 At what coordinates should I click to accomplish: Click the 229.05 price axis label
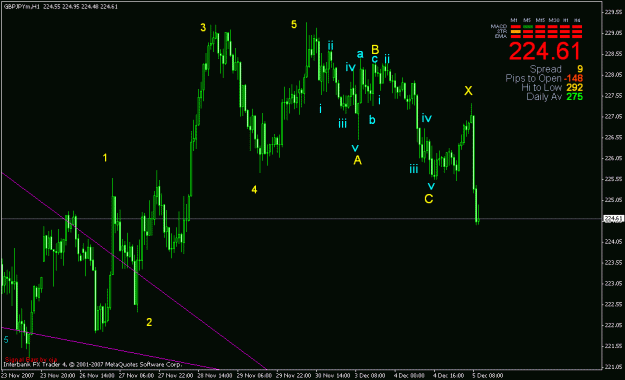(x=613, y=33)
